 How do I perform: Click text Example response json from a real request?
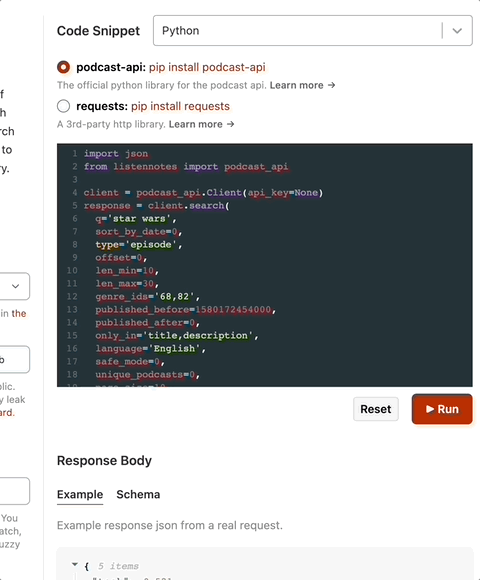coord(170,525)
